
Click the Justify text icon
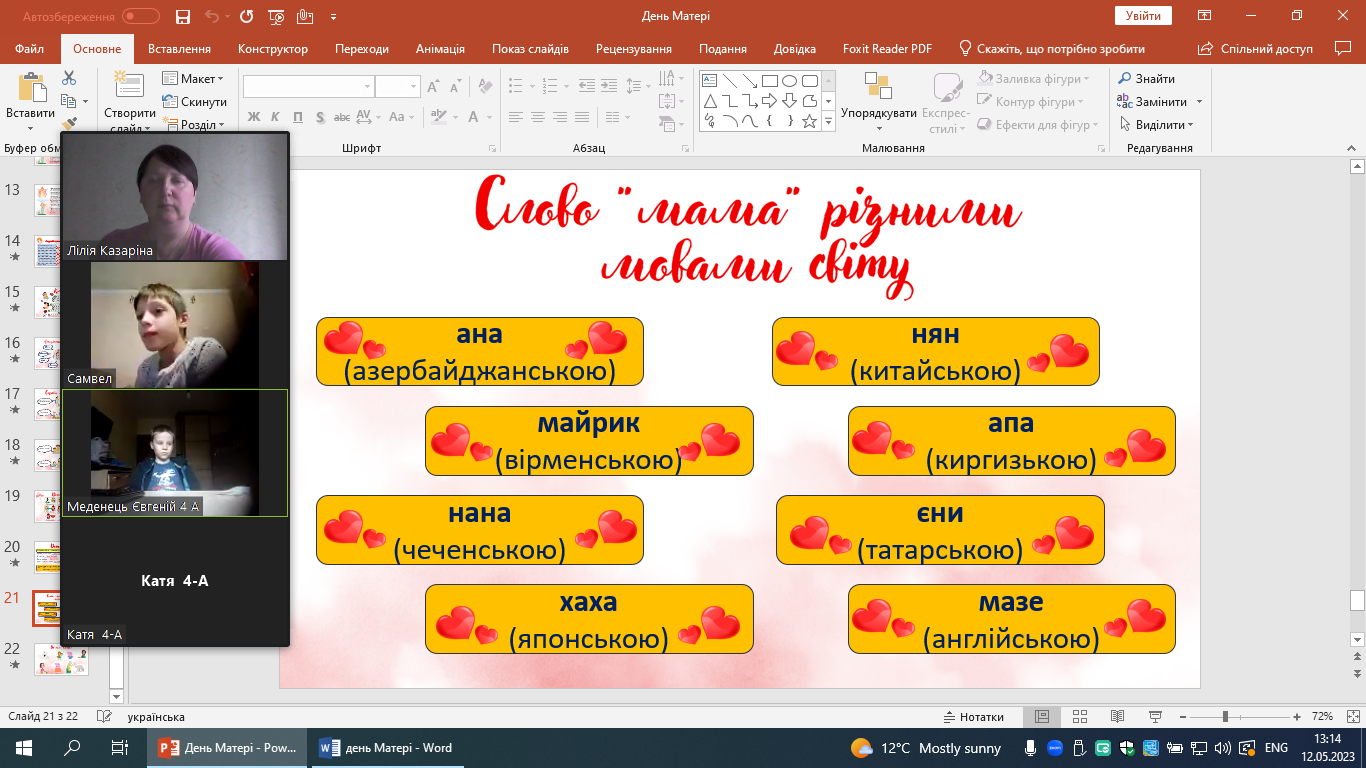click(582, 117)
